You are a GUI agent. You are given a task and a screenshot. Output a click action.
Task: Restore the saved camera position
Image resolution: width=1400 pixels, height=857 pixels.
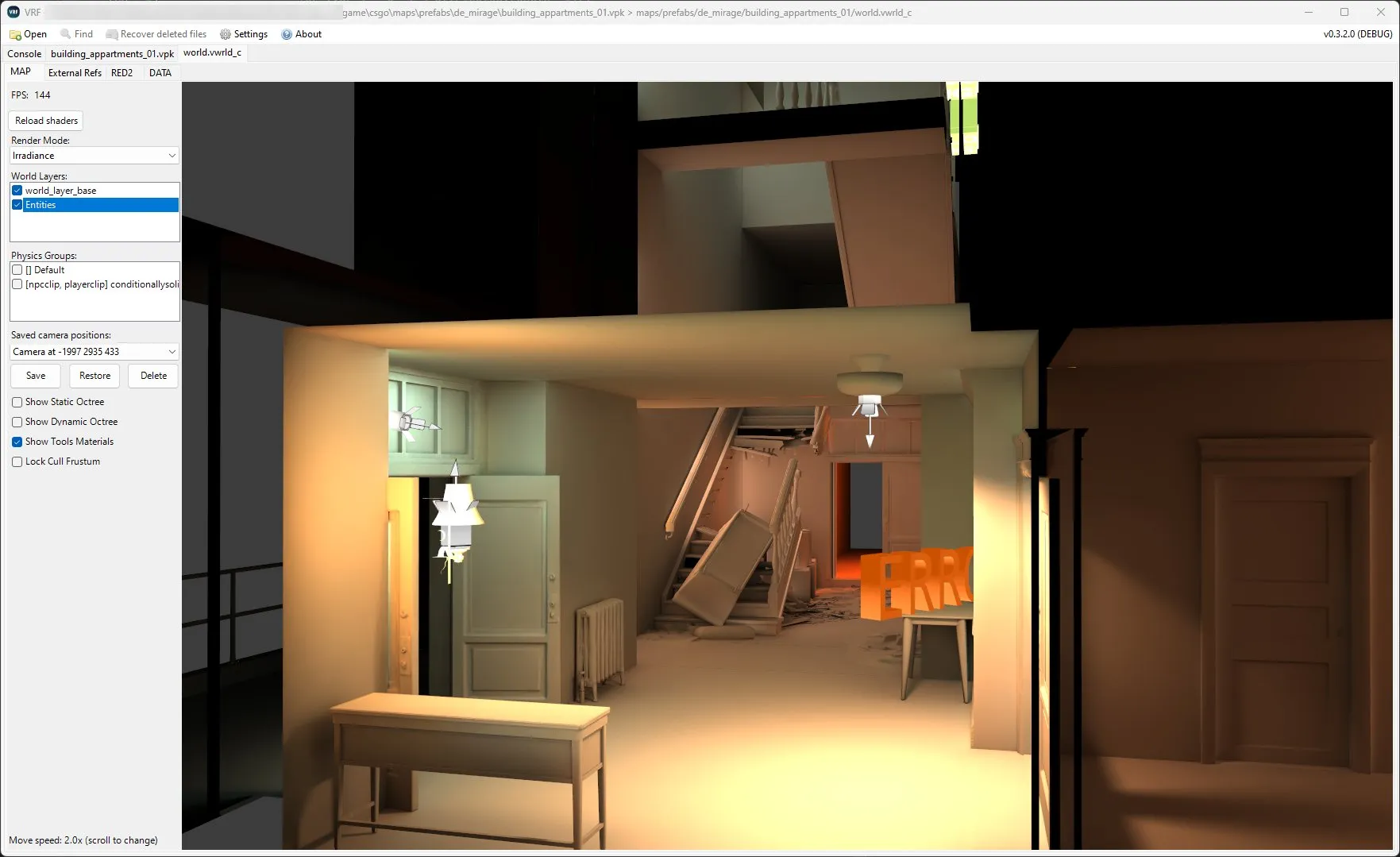(94, 376)
